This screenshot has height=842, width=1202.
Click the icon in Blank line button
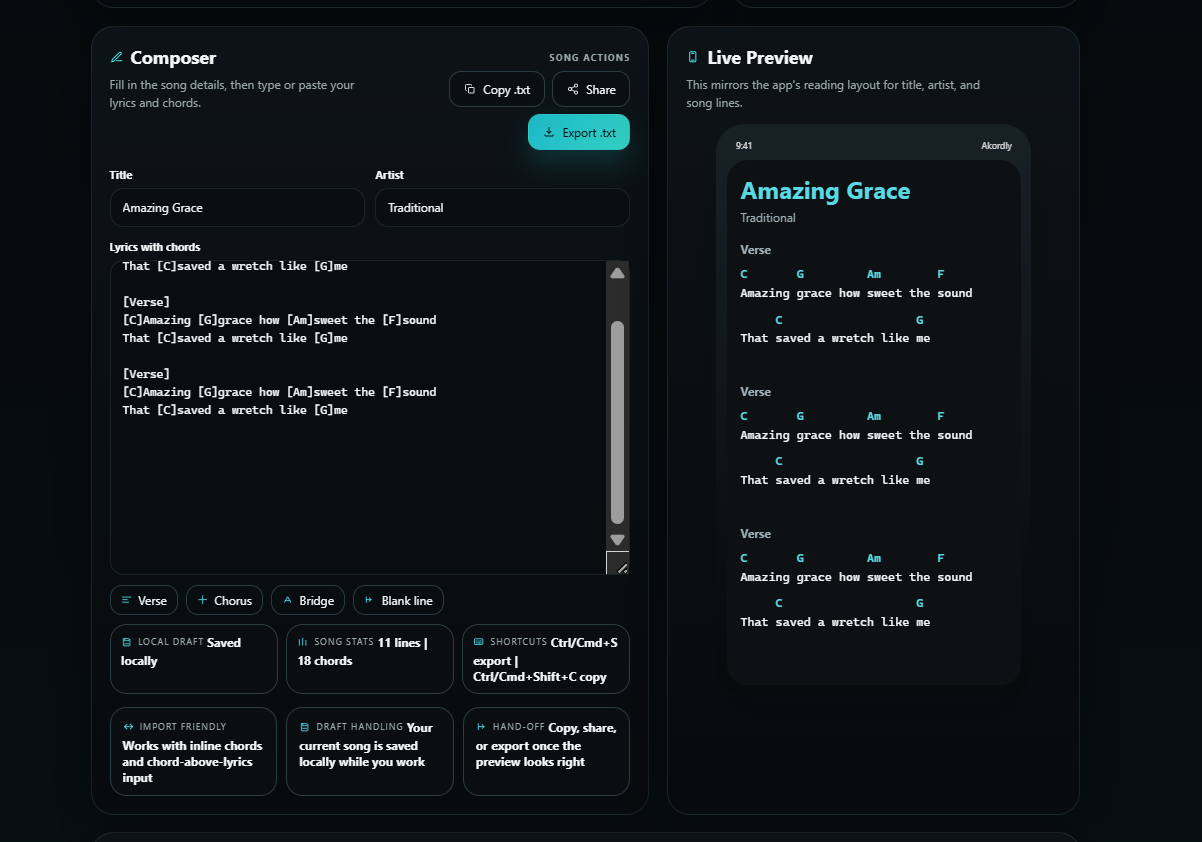click(x=369, y=600)
